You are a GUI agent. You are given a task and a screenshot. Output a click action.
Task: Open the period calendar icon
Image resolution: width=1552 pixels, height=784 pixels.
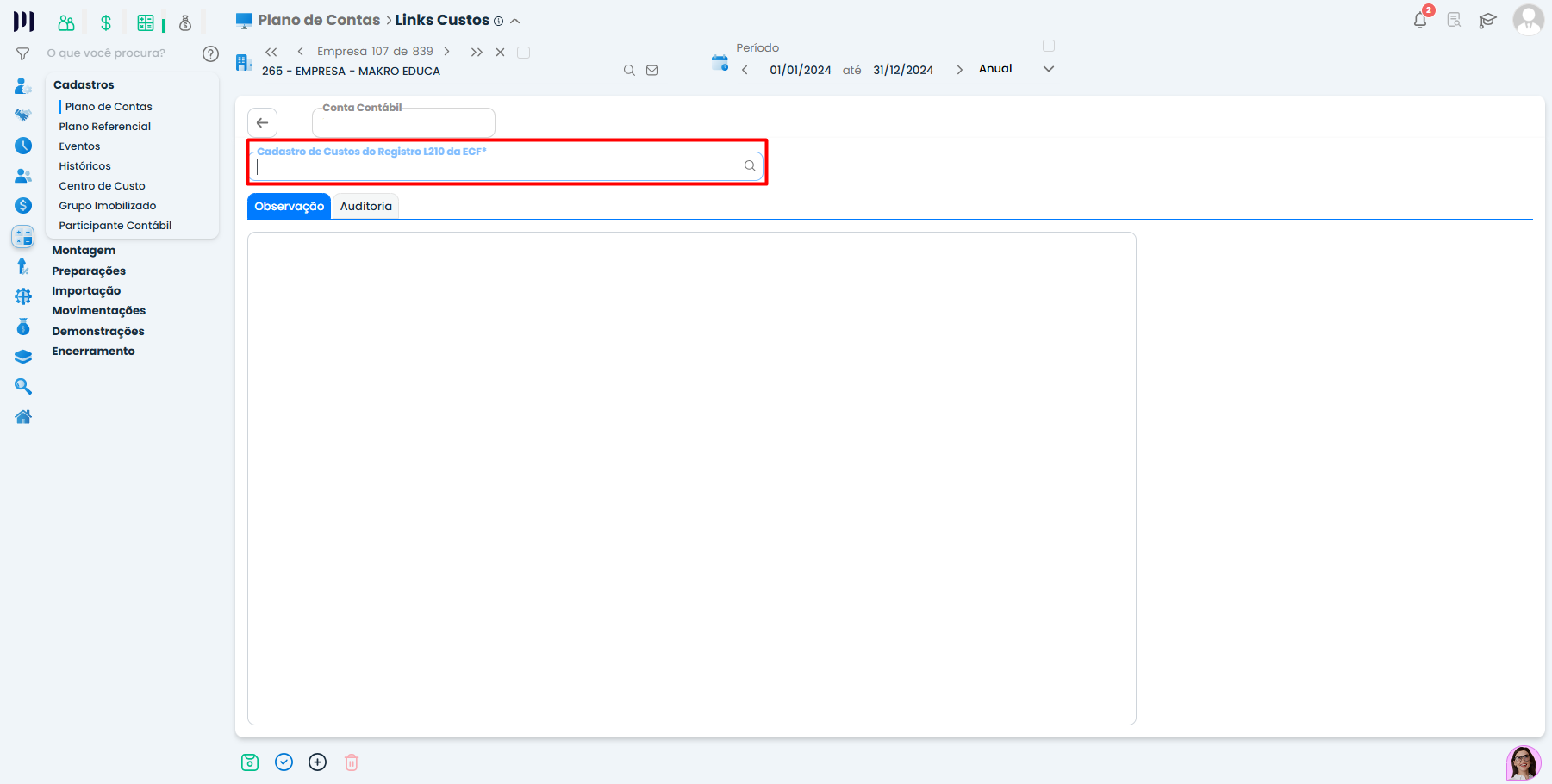point(720,62)
